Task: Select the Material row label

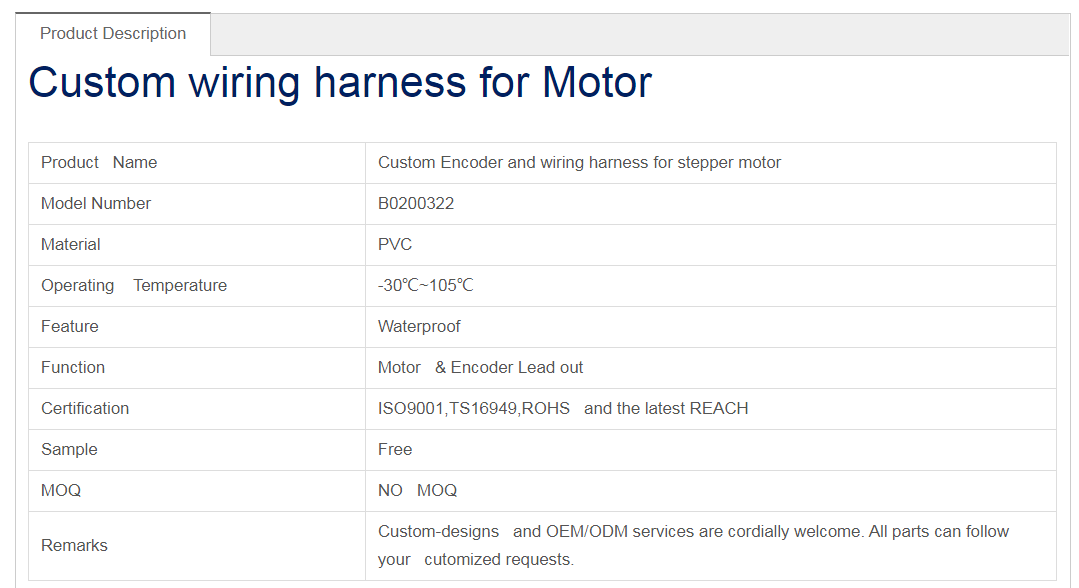Action: click(x=71, y=245)
